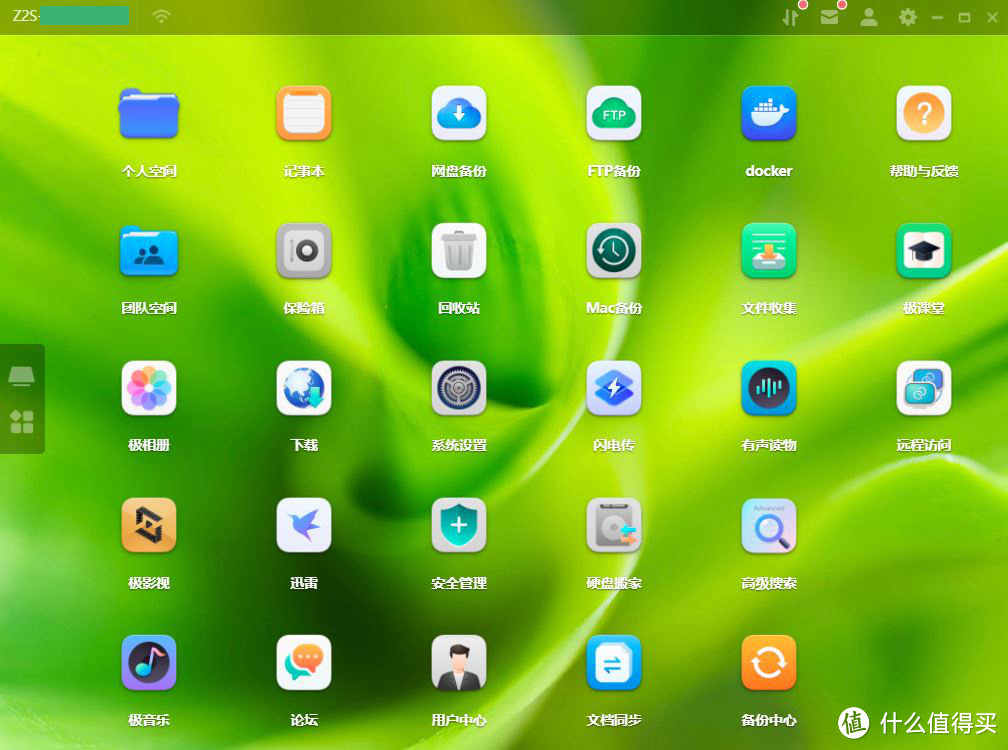This screenshot has width=1008, height=750.
Task: Open the message envelope notifications
Action: click(829, 17)
